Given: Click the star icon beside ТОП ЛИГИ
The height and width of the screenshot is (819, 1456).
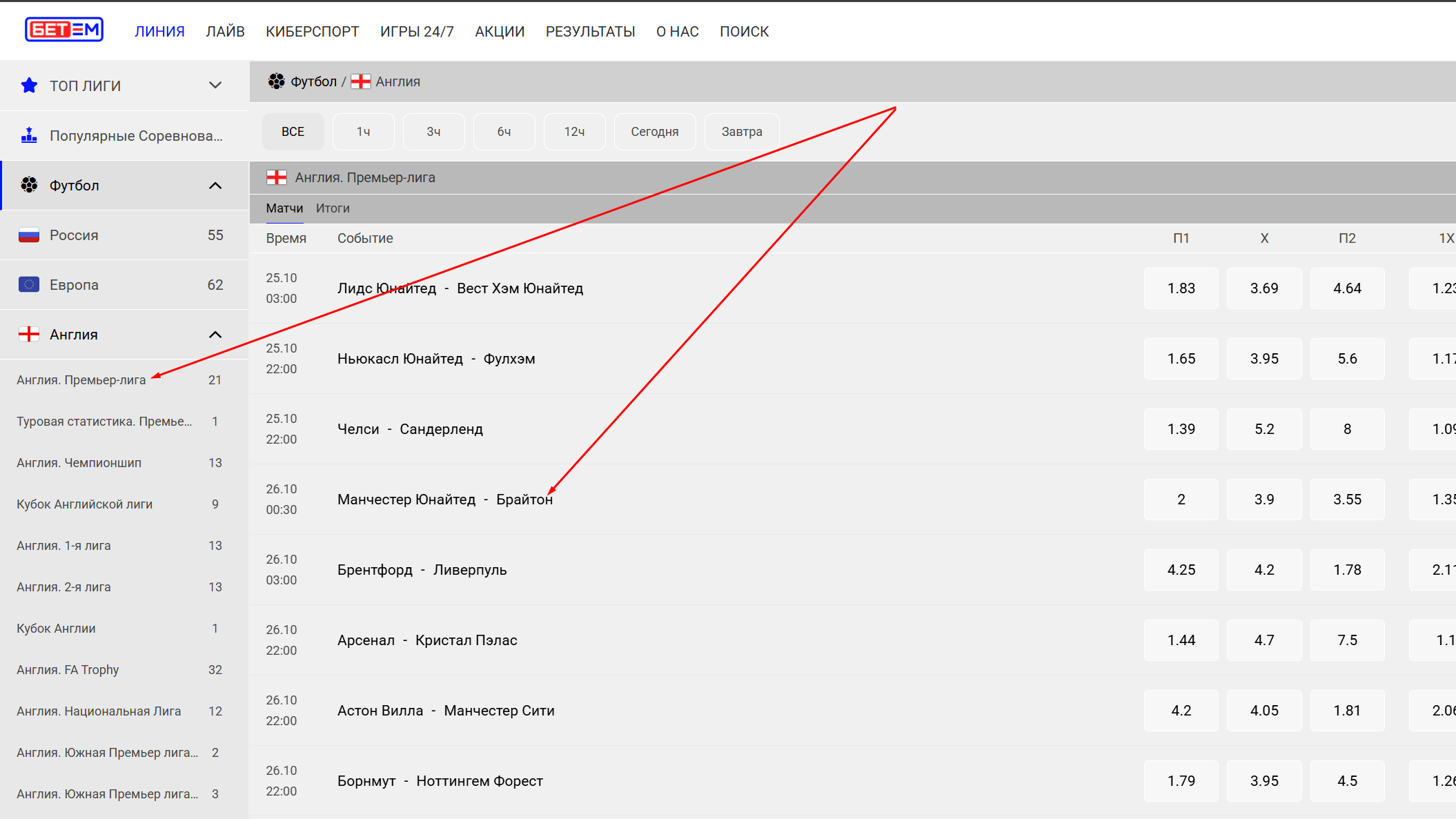Looking at the screenshot, I should [29, 86].
